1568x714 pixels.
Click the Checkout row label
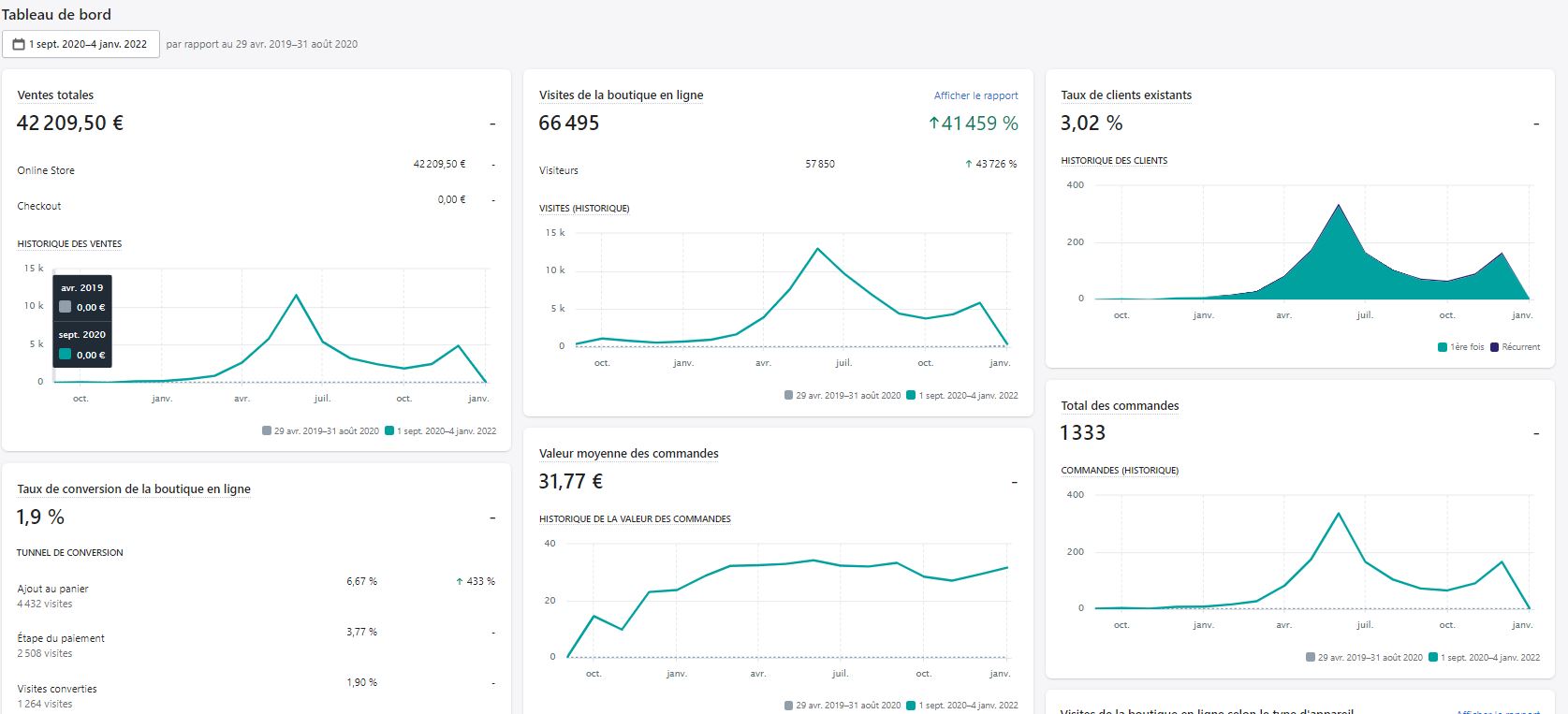(39, 206)
